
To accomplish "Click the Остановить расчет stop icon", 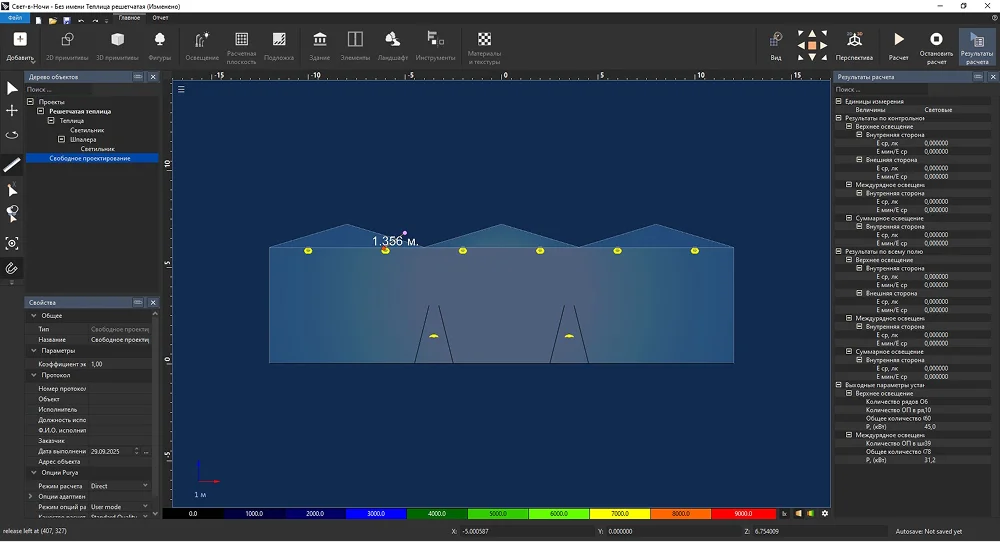I will pyautogui.click(x=936, y=40).
